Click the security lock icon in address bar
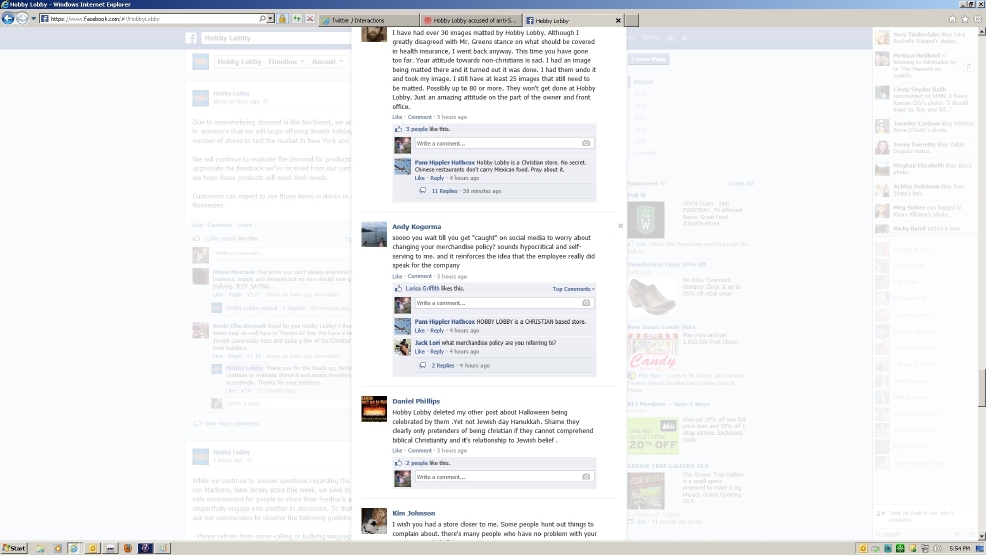The image size is (986, 555). pyautogui.click(x=282, y=19)
